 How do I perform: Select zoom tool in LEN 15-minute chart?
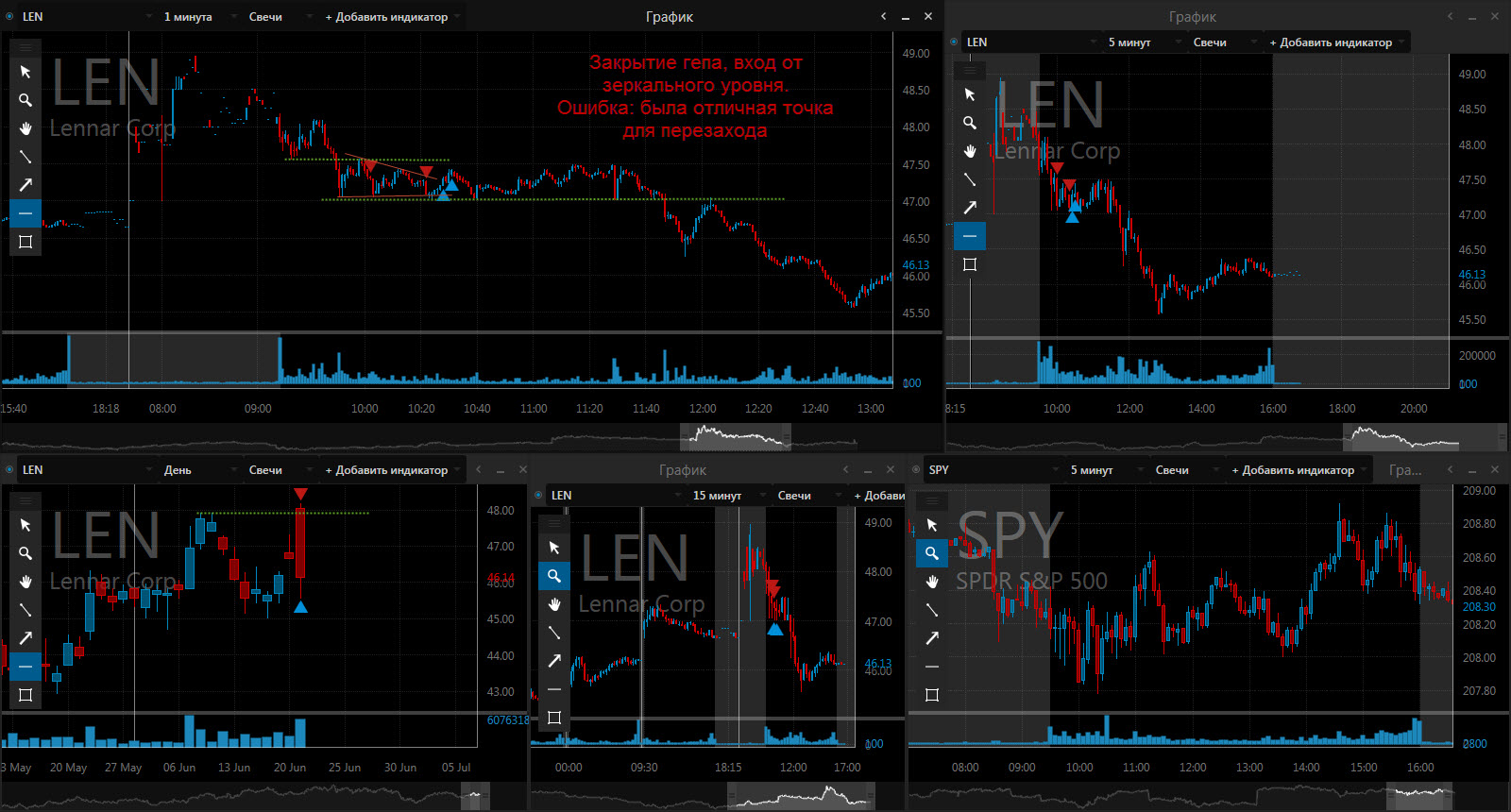(x=554, y=576)
